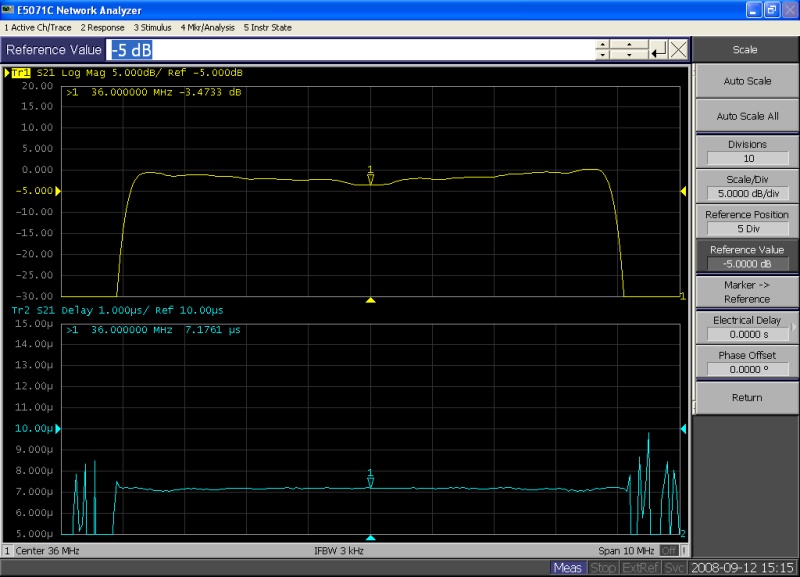Click the X cancel icon in entry bar
Screen dimensions: 800x577
(678, 50)
